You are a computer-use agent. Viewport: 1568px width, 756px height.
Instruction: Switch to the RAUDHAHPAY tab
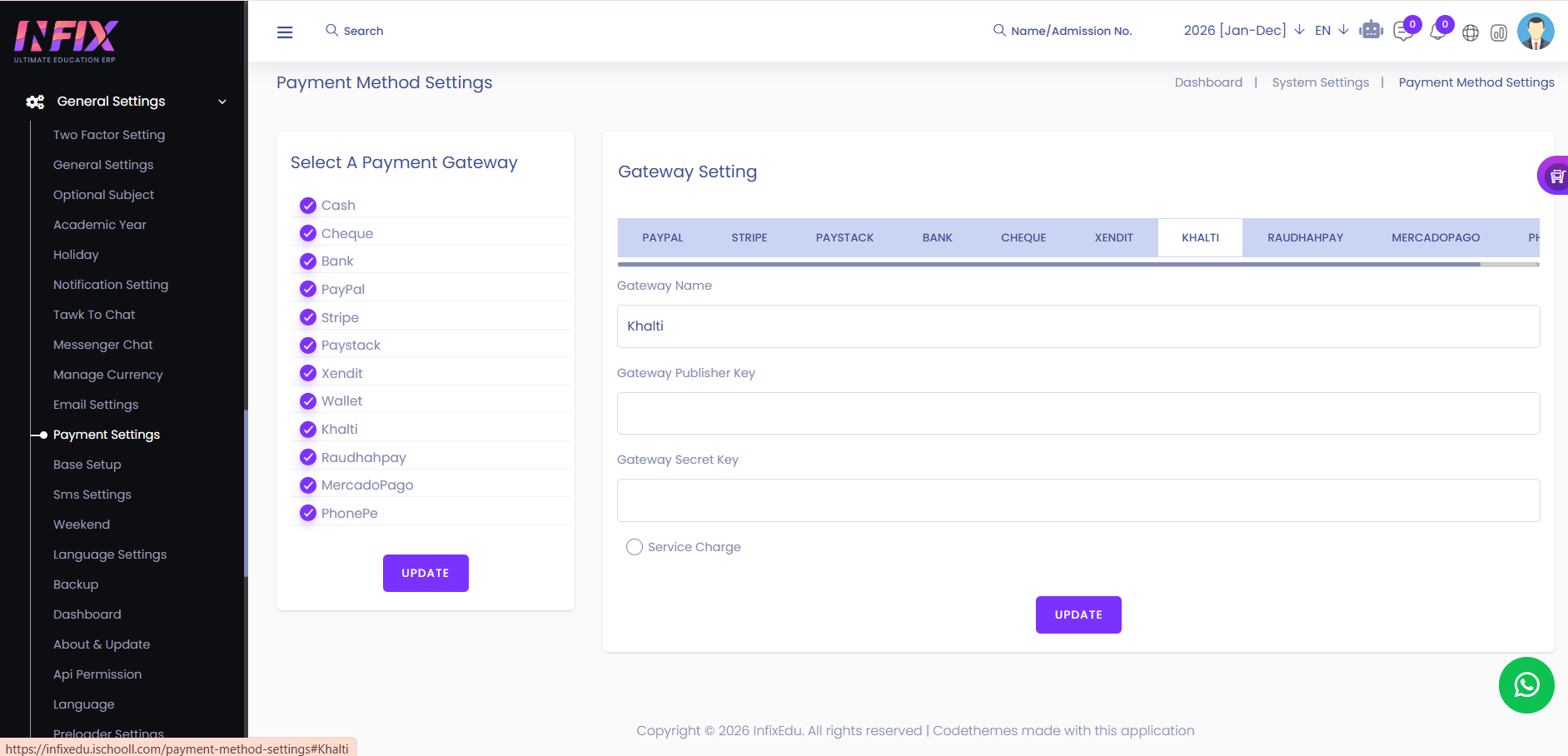coord(1305,237)
